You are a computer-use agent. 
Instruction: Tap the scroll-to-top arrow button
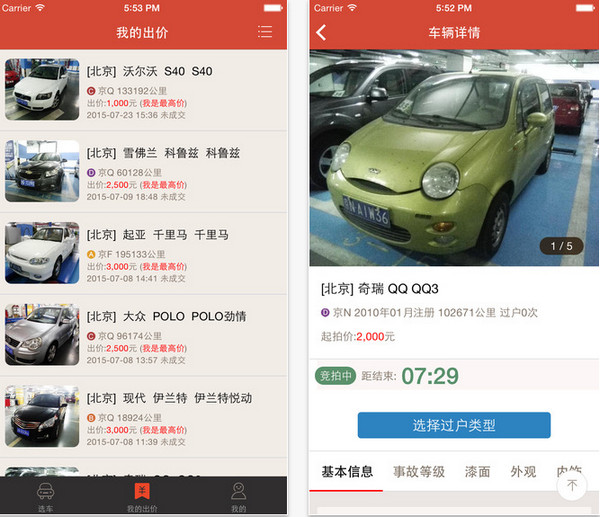[x=572, y=485]
